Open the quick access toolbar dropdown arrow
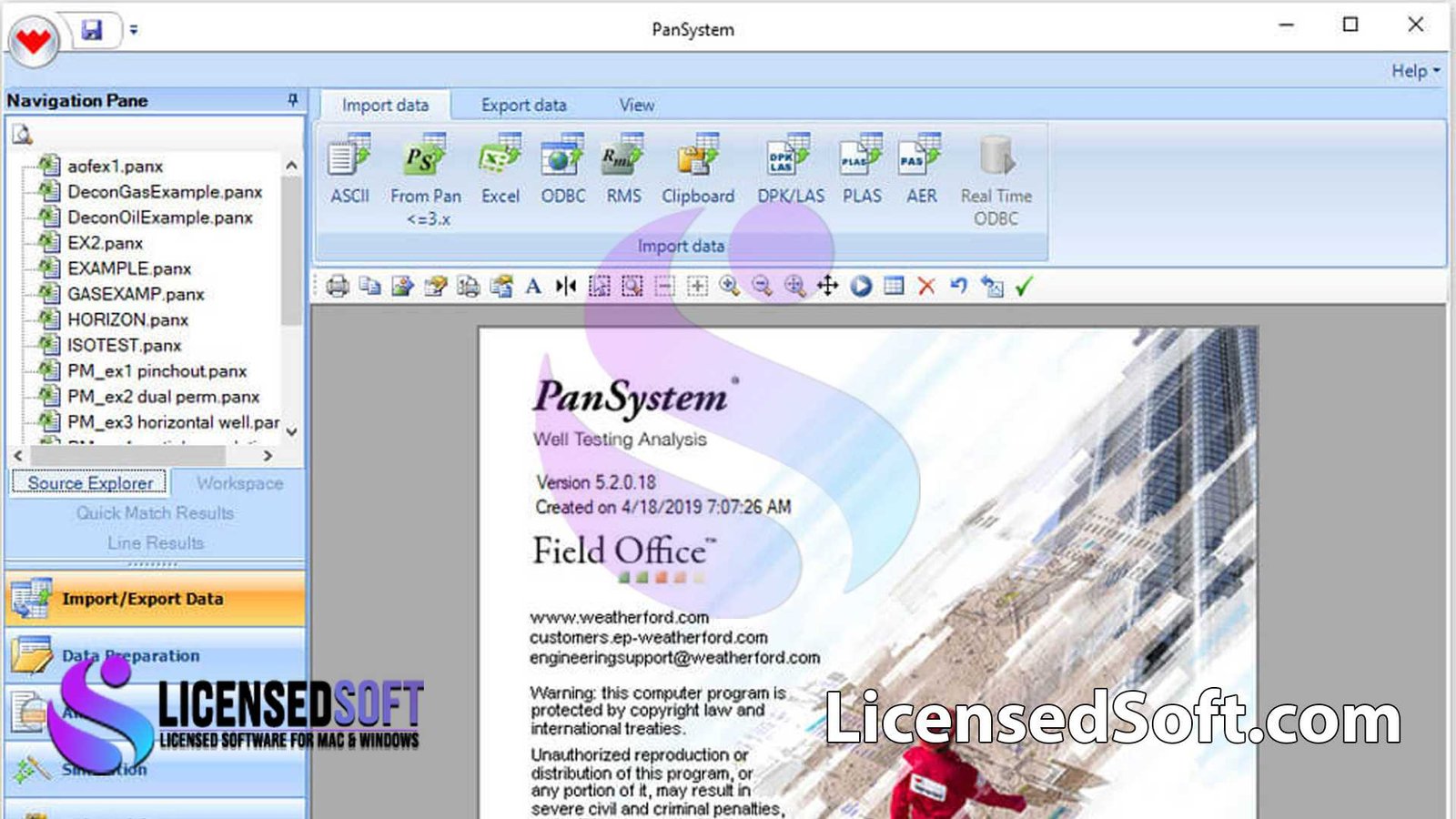The height and width of the screenshot is (819, 1456). [134, 30]
